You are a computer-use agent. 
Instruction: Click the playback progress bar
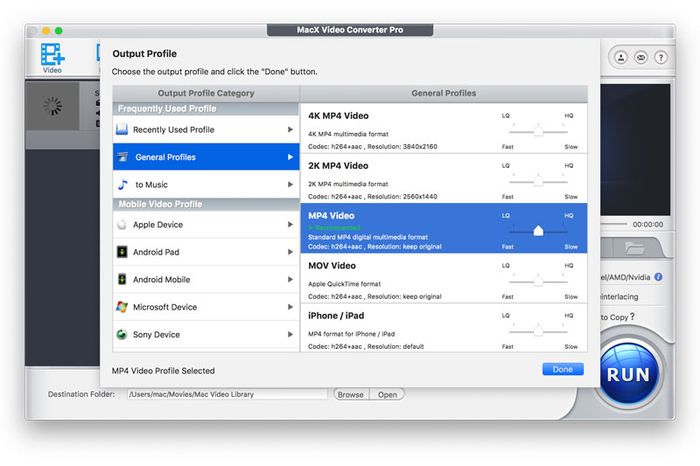click(614, 224)
